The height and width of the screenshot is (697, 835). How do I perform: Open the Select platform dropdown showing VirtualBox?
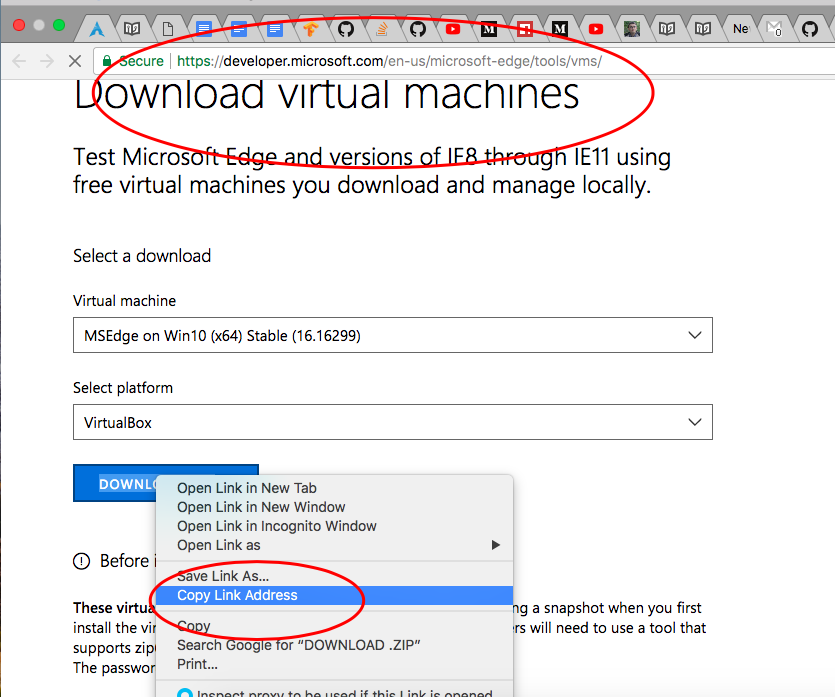pyautogui.click(x=392, y=422)
